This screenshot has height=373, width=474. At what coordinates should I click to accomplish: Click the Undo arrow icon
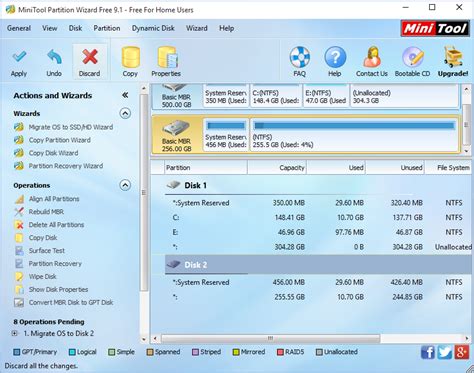[54, 57]
